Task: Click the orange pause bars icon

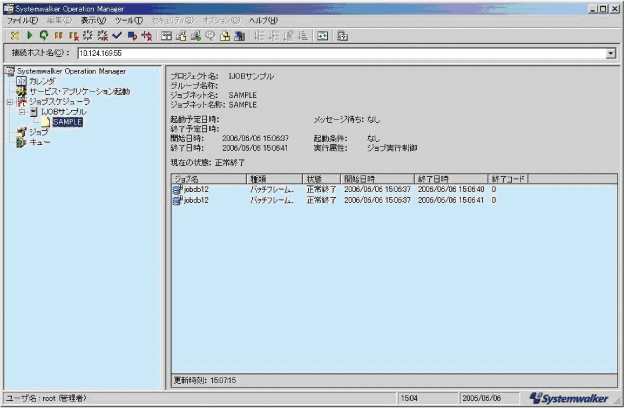Action: (x=58, y=36)
